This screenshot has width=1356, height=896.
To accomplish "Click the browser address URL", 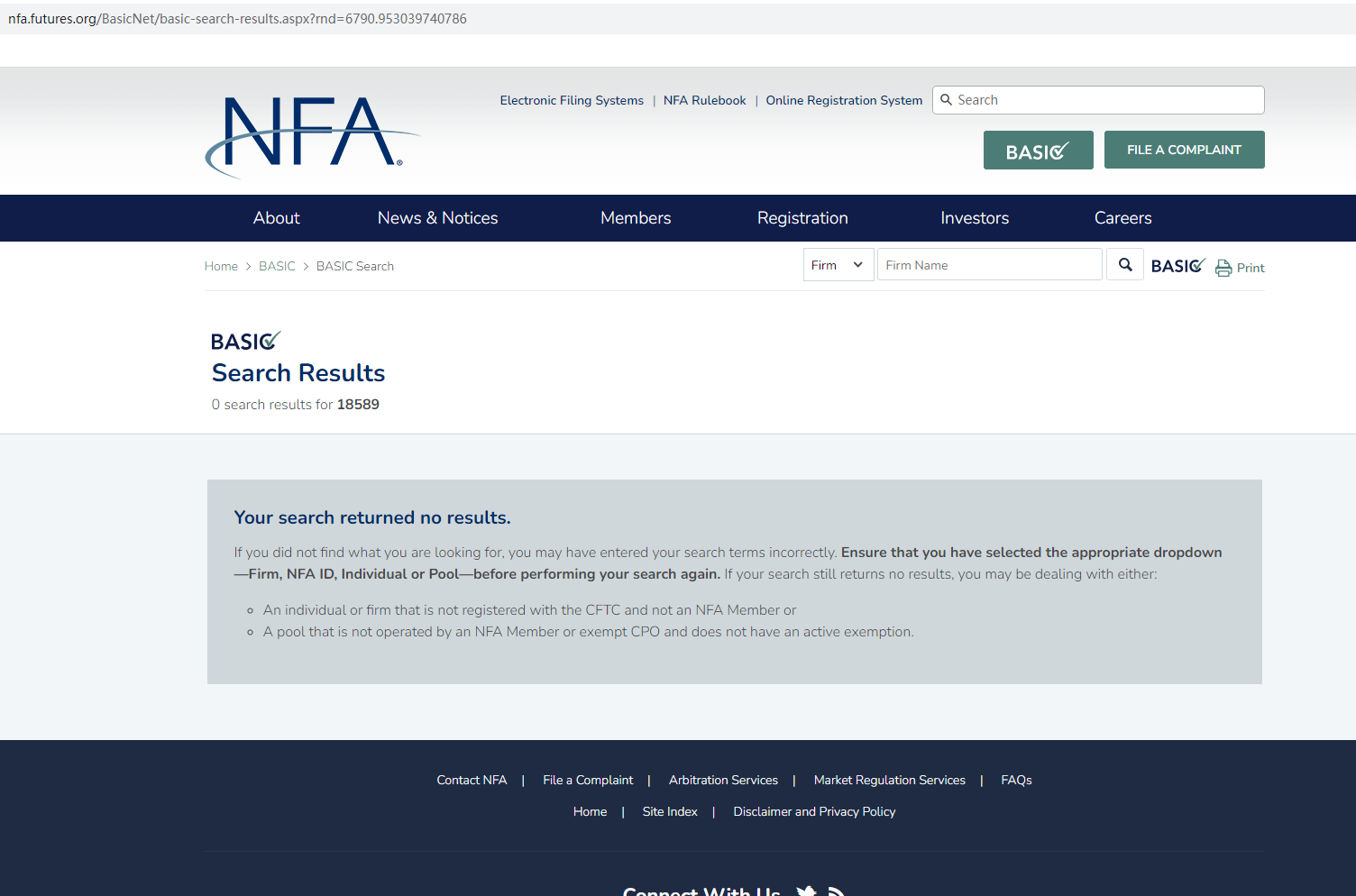I will tap(237, 19).
